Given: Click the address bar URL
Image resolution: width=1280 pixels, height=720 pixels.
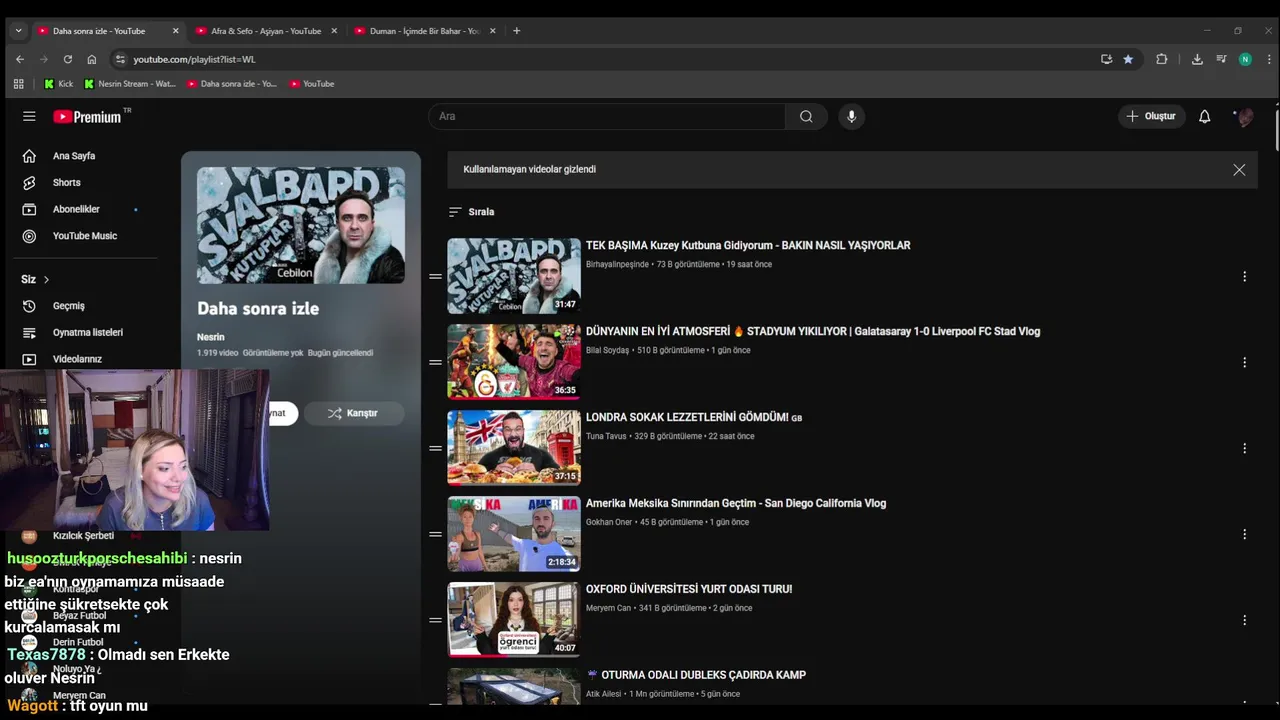Looking at the screenshot, I should (194, 59).
